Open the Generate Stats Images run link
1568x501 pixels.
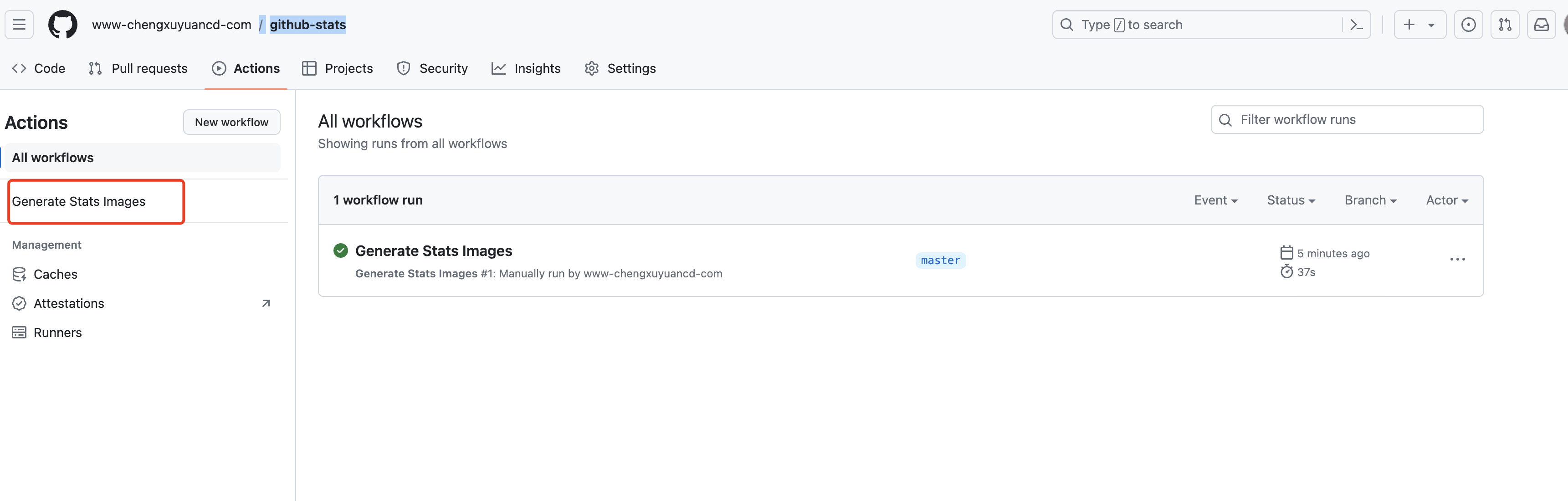(x=433, y=251)
